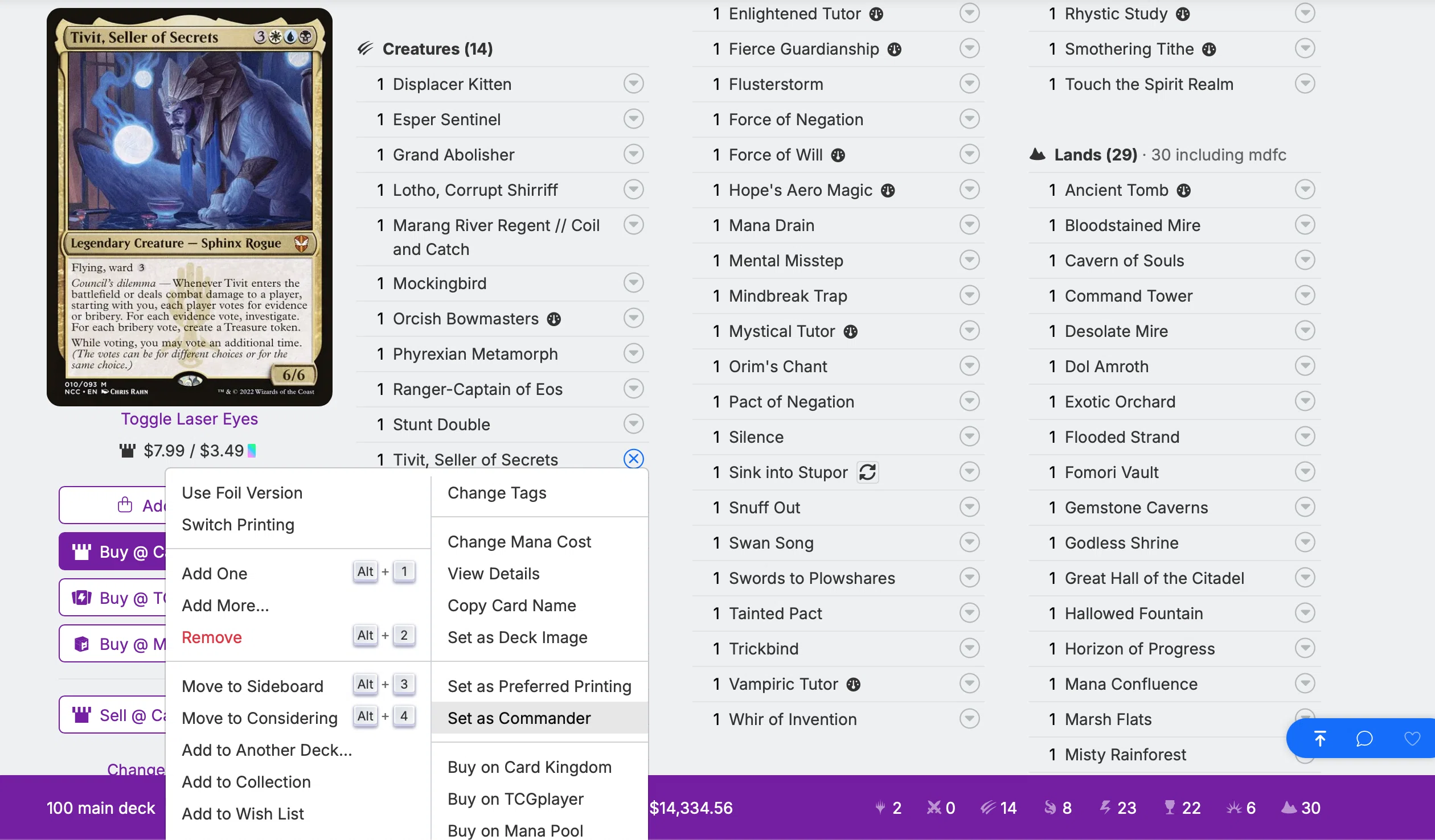Click the game changer badge beside Ancient Tomb
Screen dimensions: 1435x840
point(1184,190)
